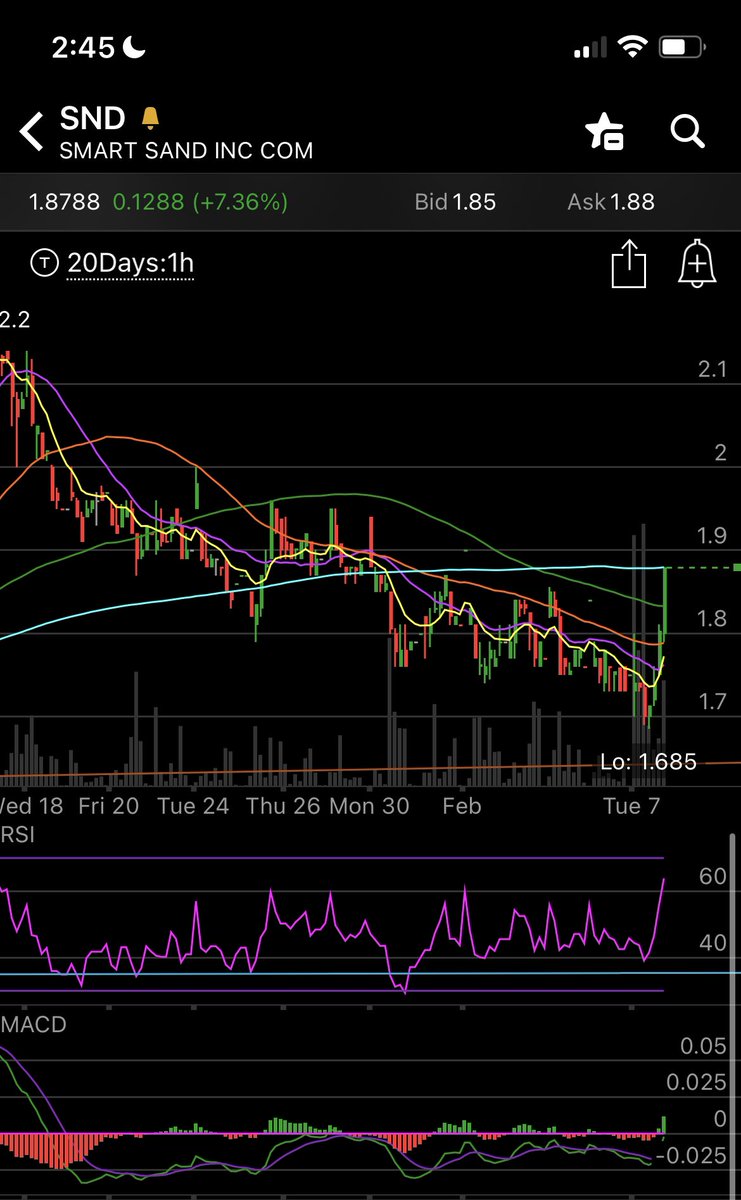The height and width of the screenshot is (1200, 741).
Task: Tap the RSI 40 axis value
Action: pyautogui.click(x=712, y=943)
